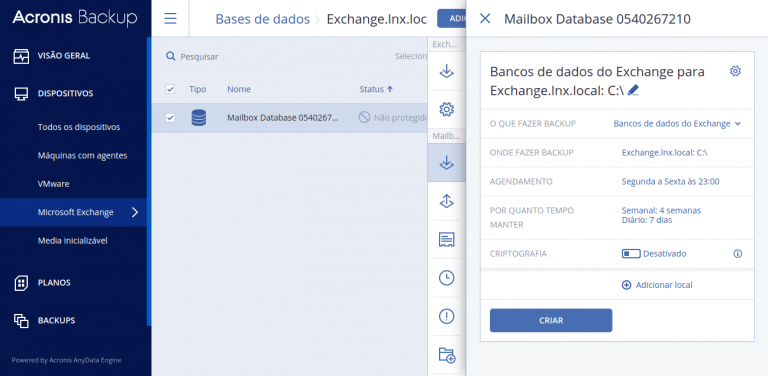
Task: Click Mailbox Database 0540267... row name
Action: [x=283, y=118]
